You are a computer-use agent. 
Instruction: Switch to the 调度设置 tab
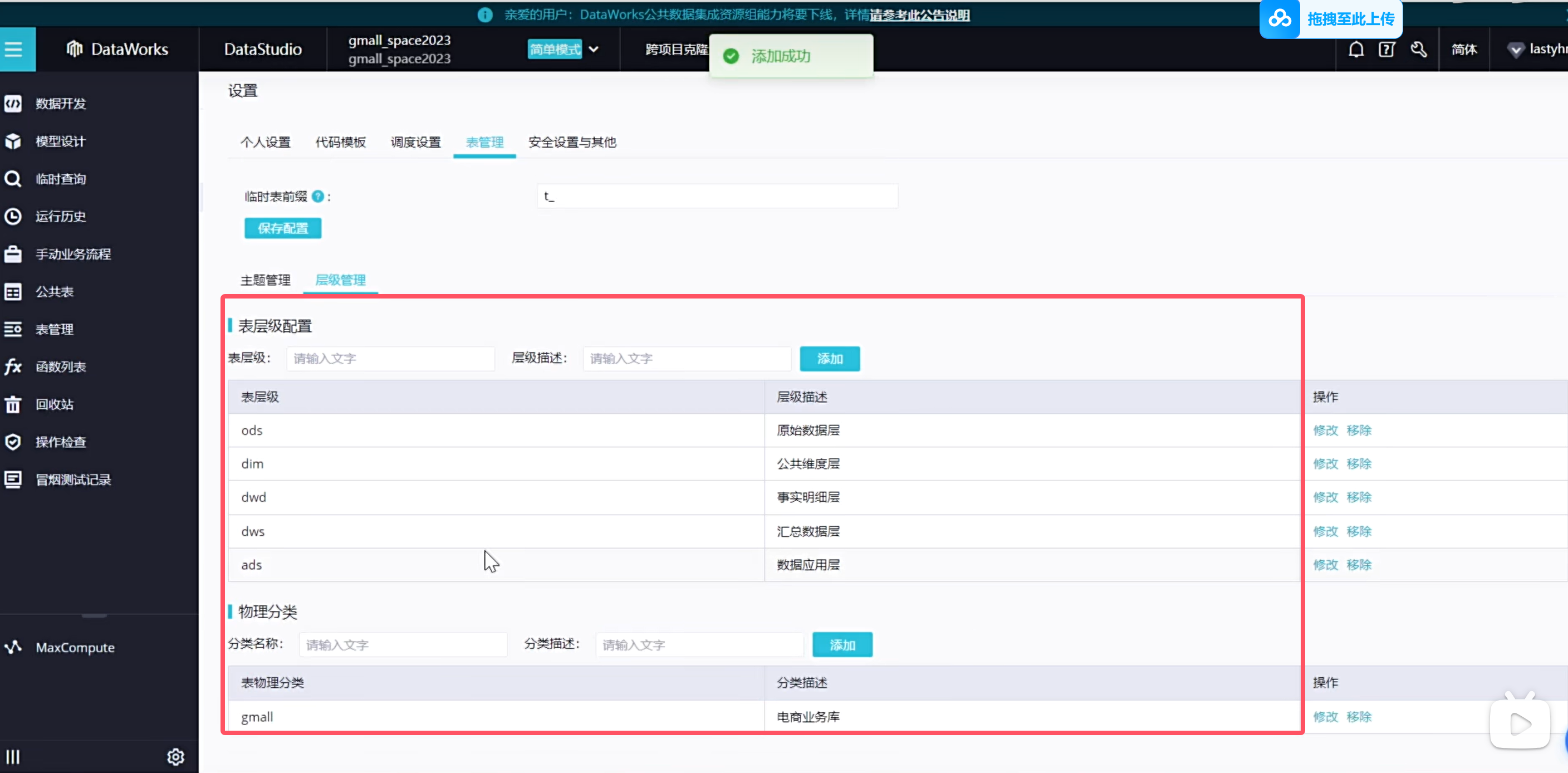[416, 143]
